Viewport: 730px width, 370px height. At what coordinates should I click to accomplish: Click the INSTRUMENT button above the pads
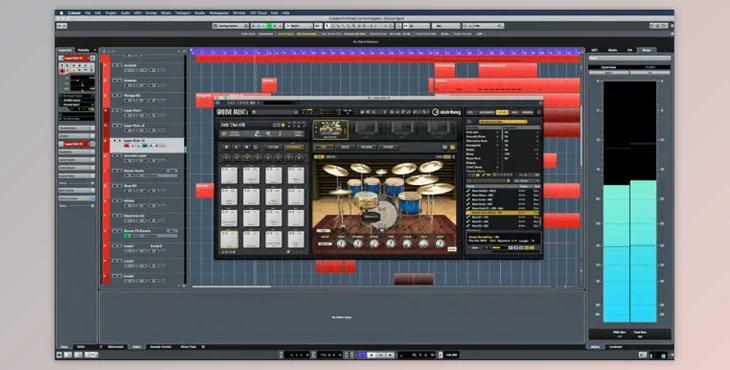tap(273, 147)
